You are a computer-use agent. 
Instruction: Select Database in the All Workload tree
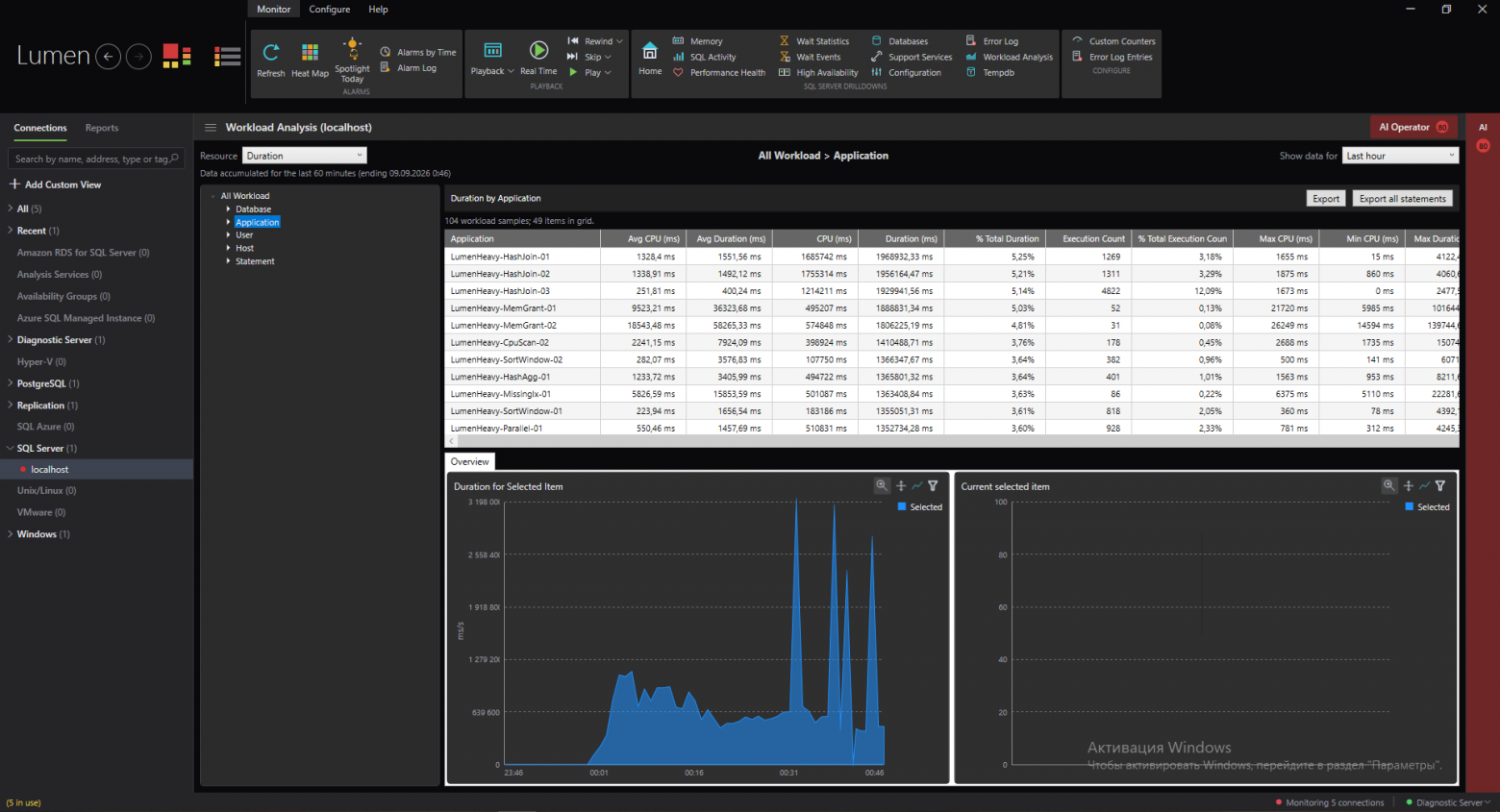tap(254, 209)
